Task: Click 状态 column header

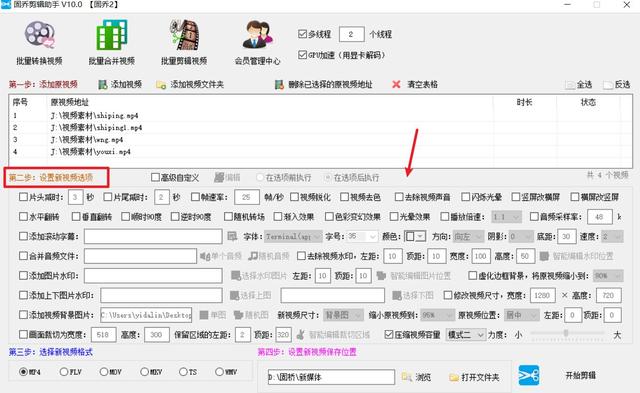Action: click(588, 102)
